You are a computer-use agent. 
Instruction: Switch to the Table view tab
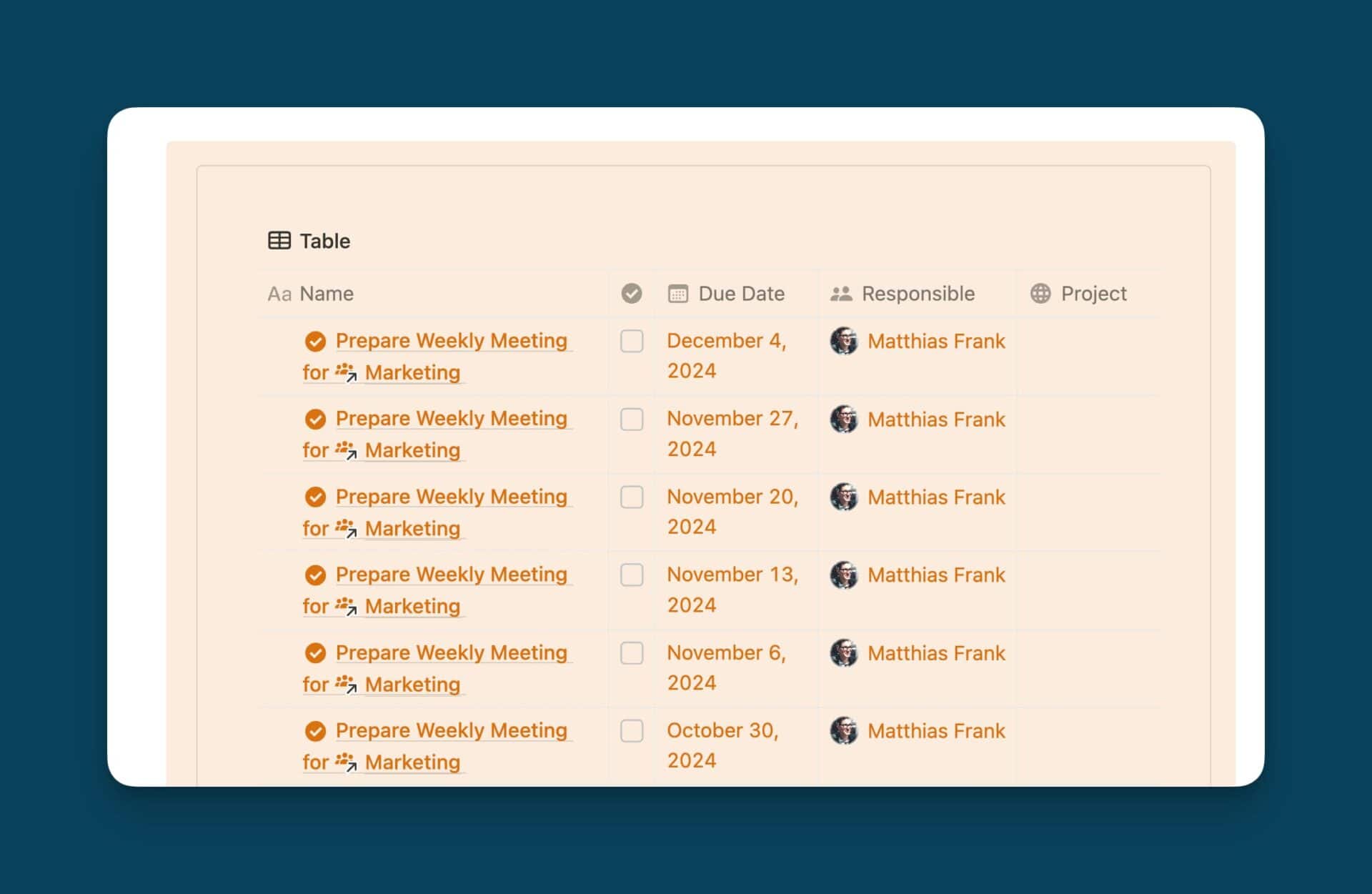324,241
